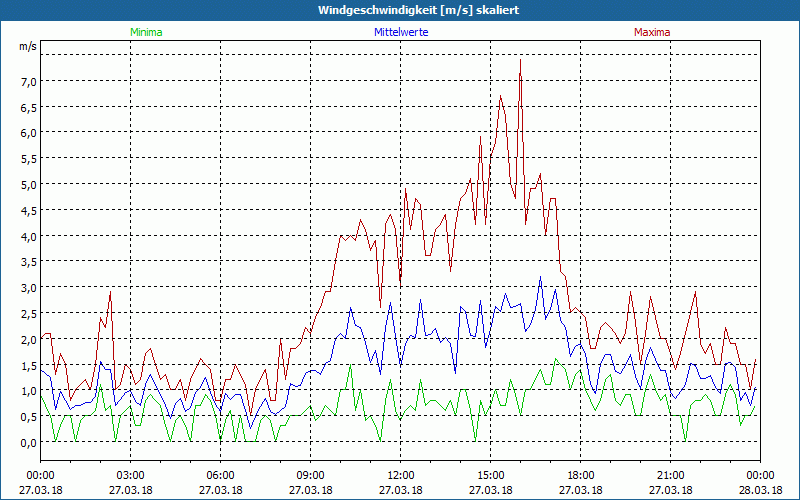Click the 'm/s' axis unit label
800x500 pixels.
(x=28, y=46)
